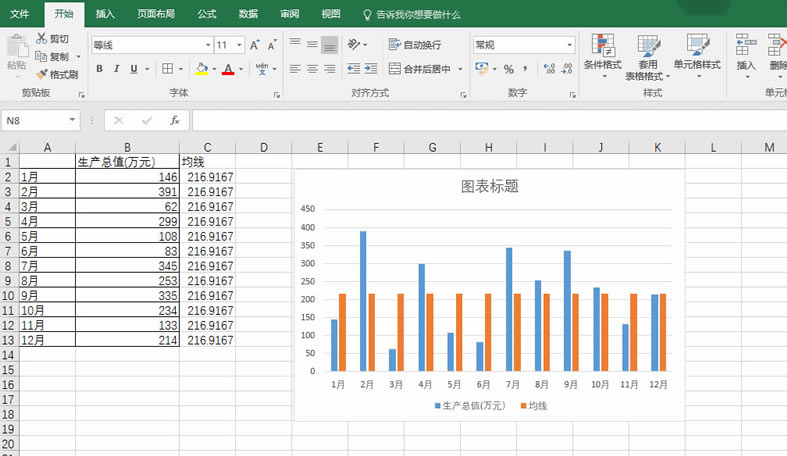
Task: Toggle Bold formatting
Action: click(100, 69)
